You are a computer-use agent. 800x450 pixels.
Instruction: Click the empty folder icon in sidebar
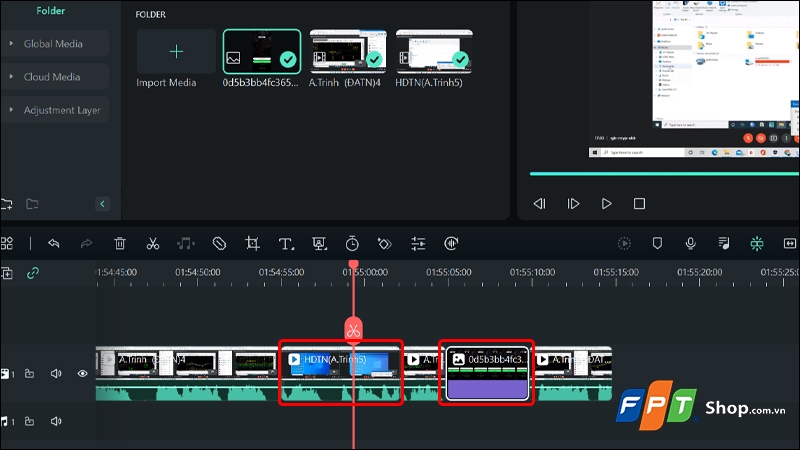click(x=32, y=205)
